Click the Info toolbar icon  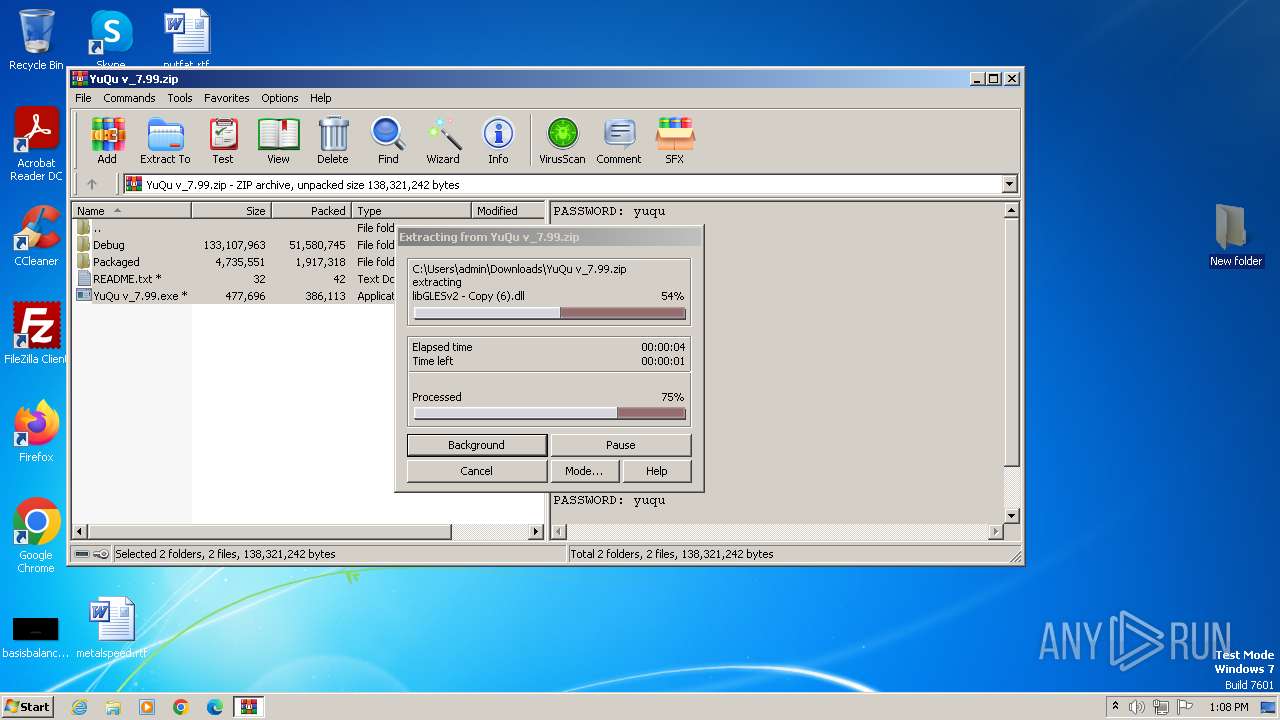[x=498, y=140]
